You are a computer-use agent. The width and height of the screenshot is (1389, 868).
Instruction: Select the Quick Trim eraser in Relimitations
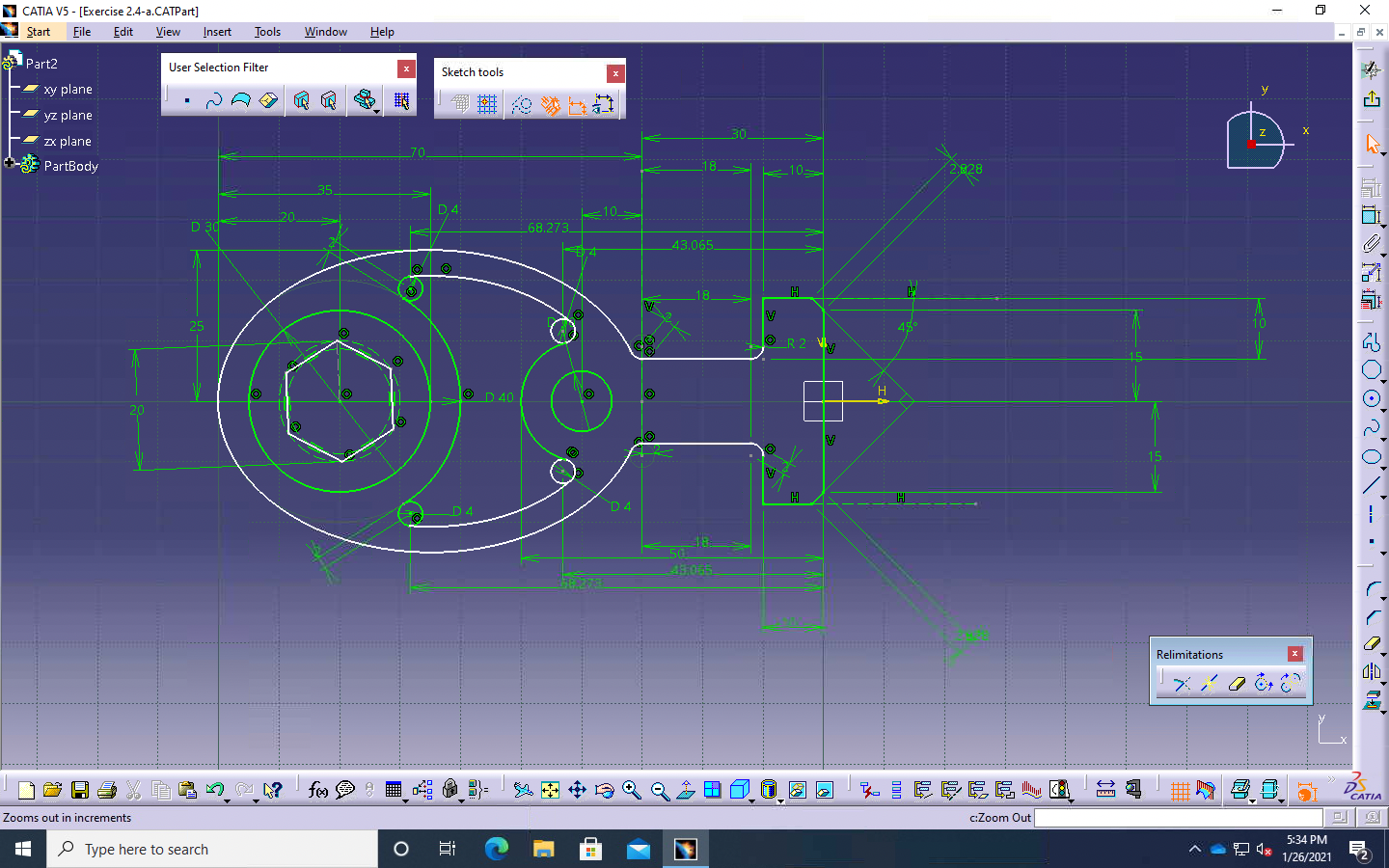(x=1238, y=683)
